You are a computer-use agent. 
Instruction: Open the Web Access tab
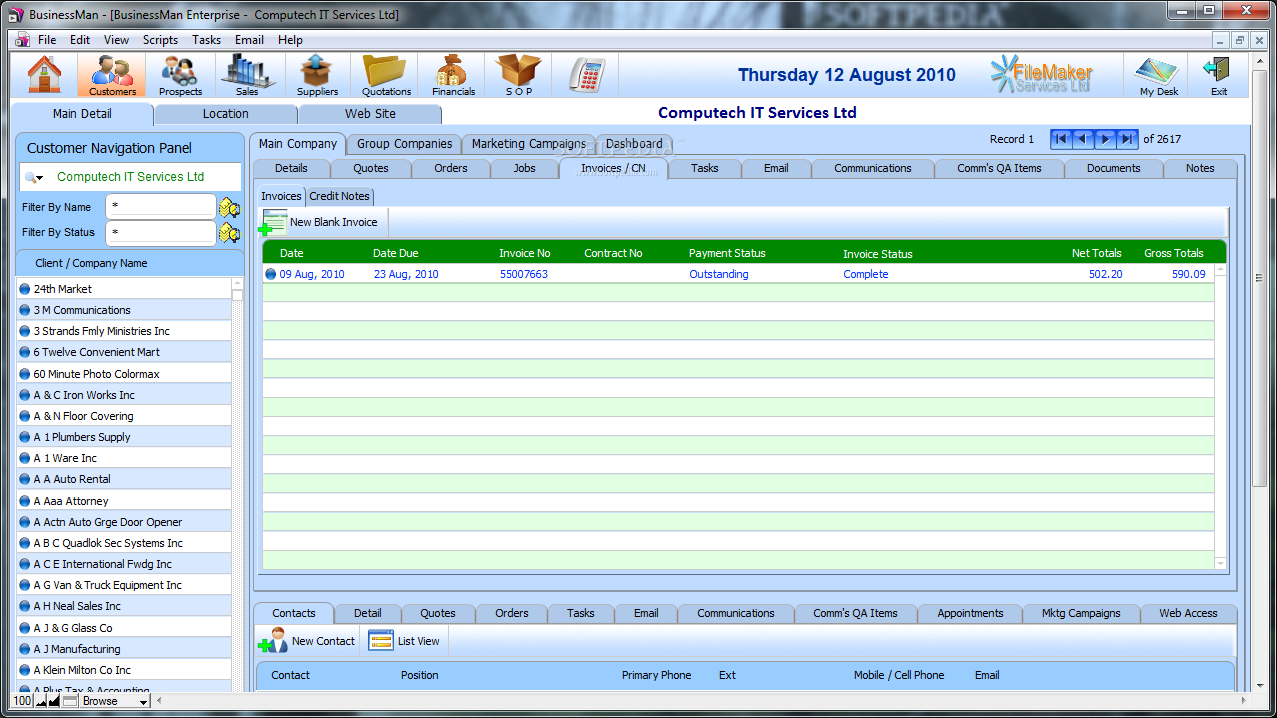pos(1188,613)
